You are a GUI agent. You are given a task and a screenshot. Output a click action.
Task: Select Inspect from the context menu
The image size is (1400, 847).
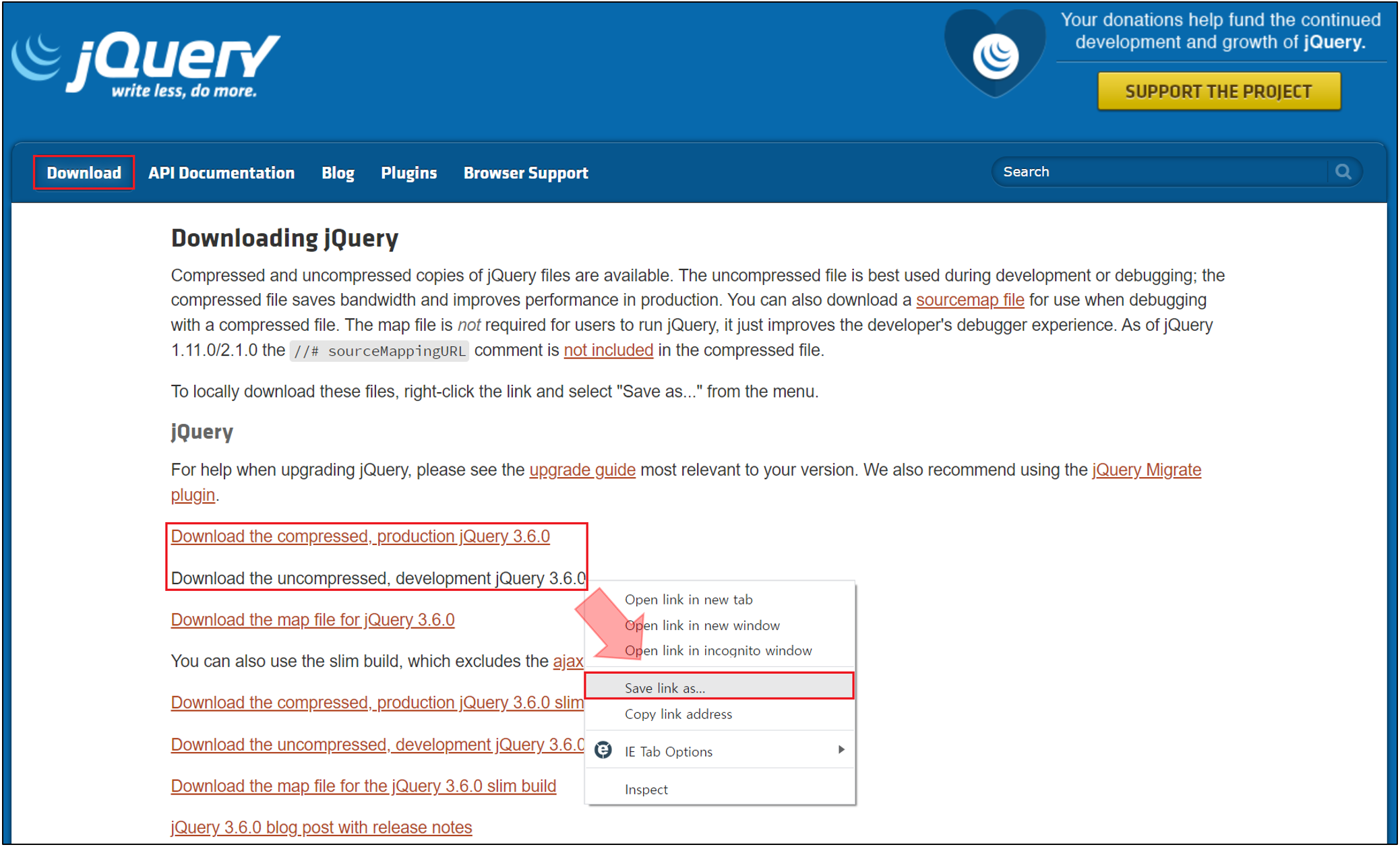(646, 790)
